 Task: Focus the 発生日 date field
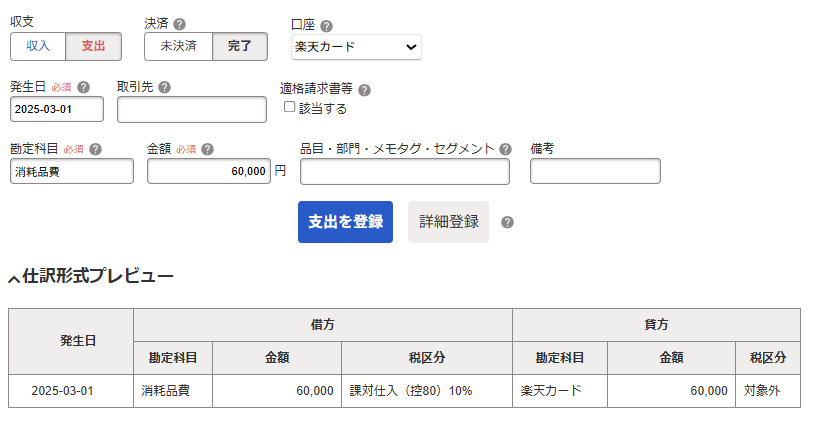point(57,109)
